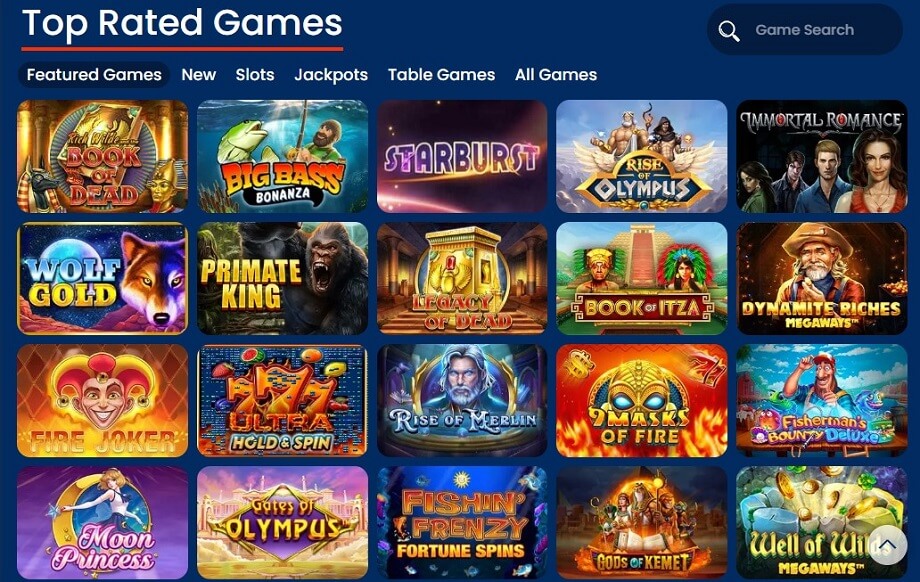Open the Table Games tab
This screenshot has height=582, width=920.
click(441, 75)
